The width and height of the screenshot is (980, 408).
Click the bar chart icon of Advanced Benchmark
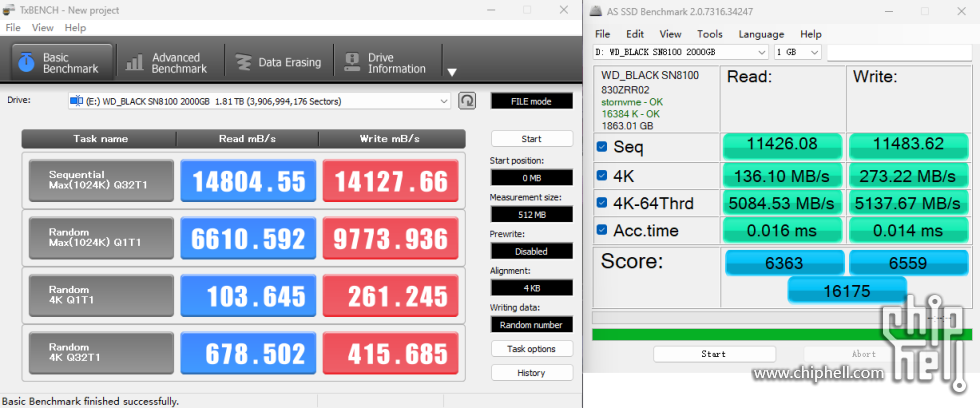(x=134, y=62)
